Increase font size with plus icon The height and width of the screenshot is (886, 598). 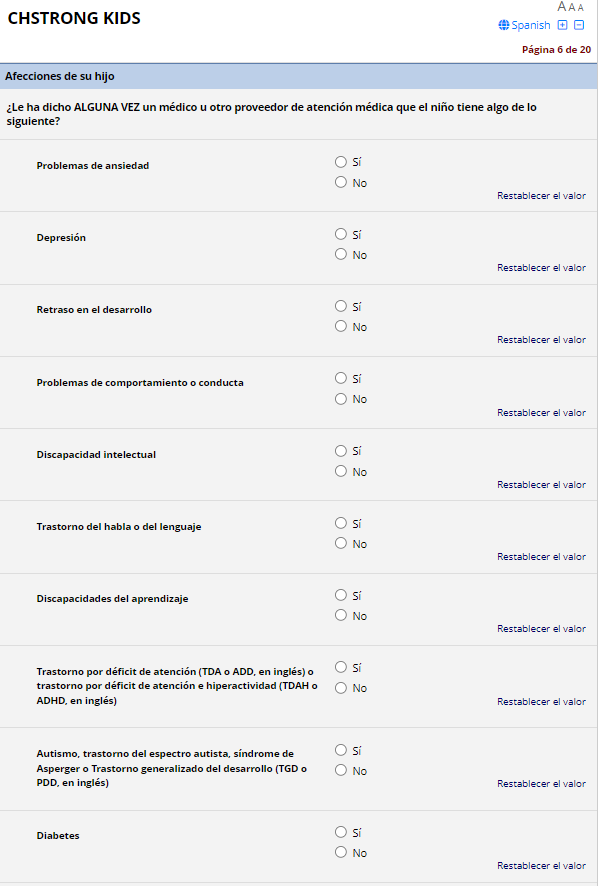562,25
